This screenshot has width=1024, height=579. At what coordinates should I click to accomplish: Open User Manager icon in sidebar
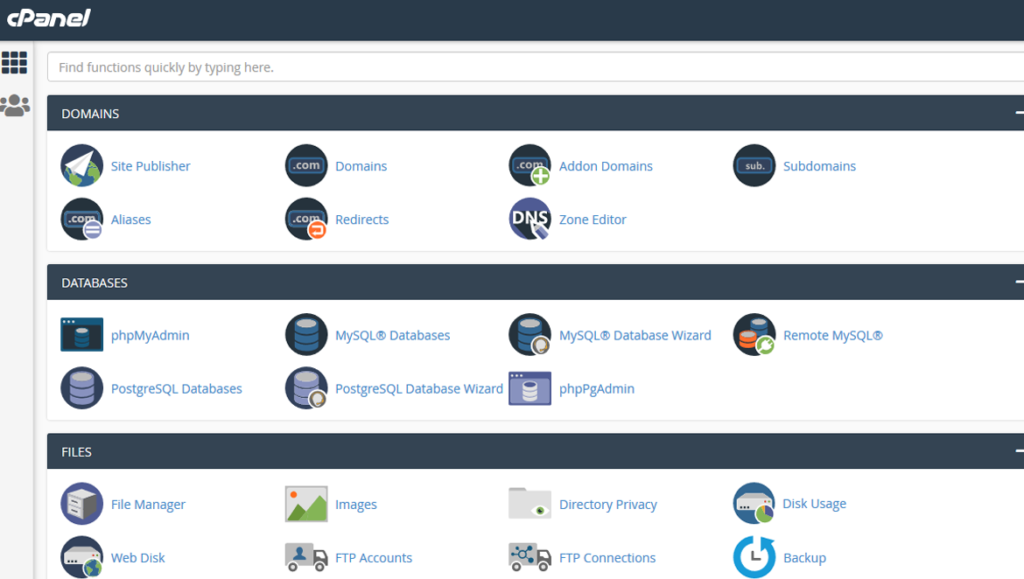15,105
